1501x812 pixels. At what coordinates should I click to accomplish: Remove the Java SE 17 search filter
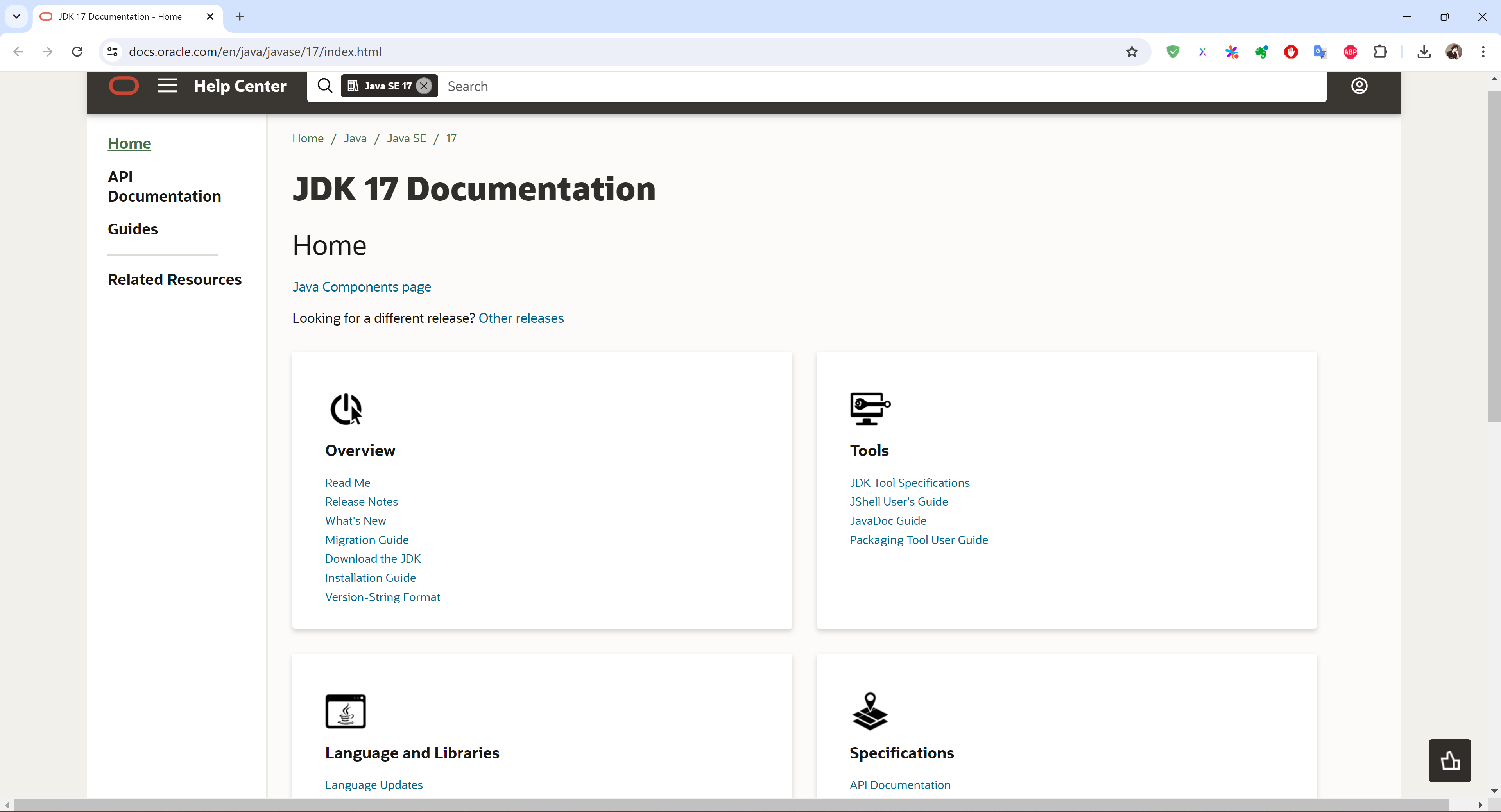point(424,86)
